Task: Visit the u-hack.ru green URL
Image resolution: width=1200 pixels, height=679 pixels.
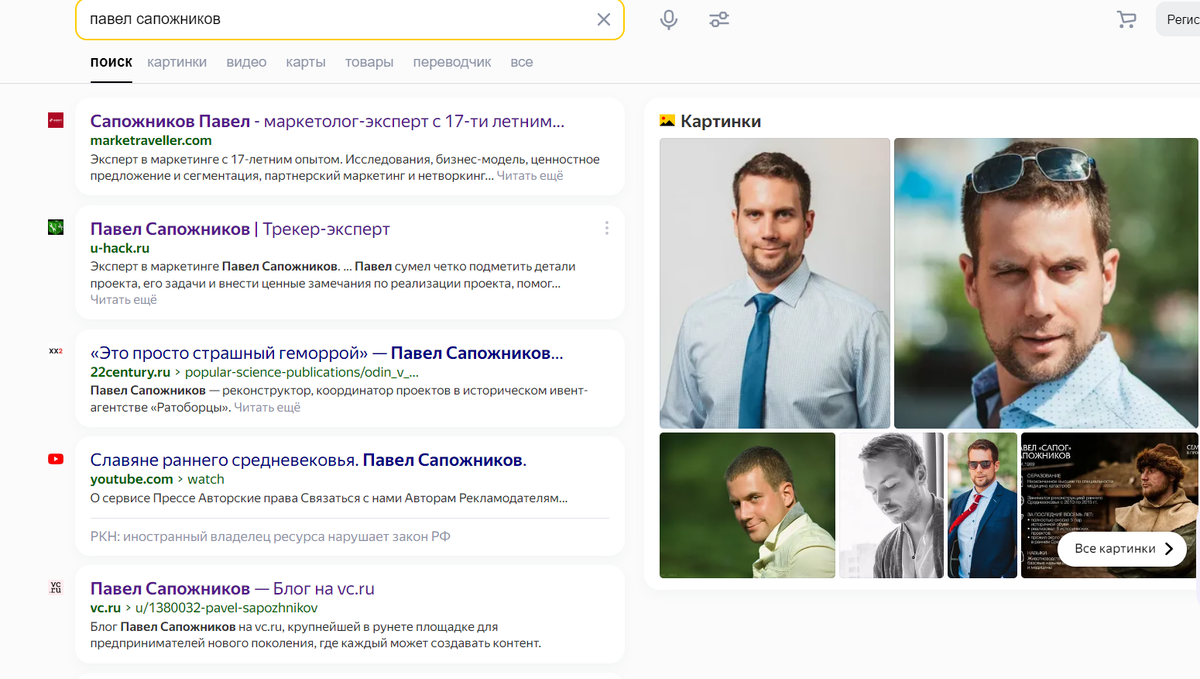Action: pos(120,248)
